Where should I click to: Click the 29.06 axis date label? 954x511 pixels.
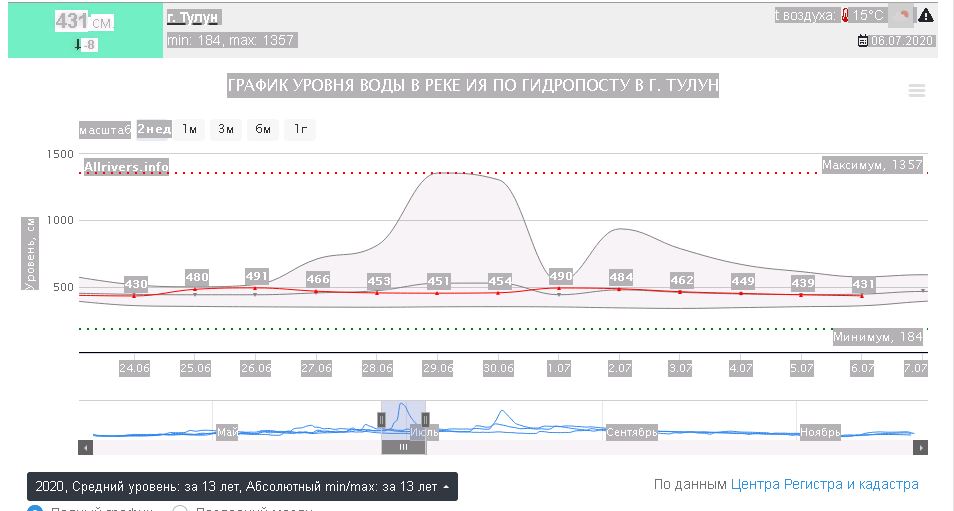[x=437, y=368]
